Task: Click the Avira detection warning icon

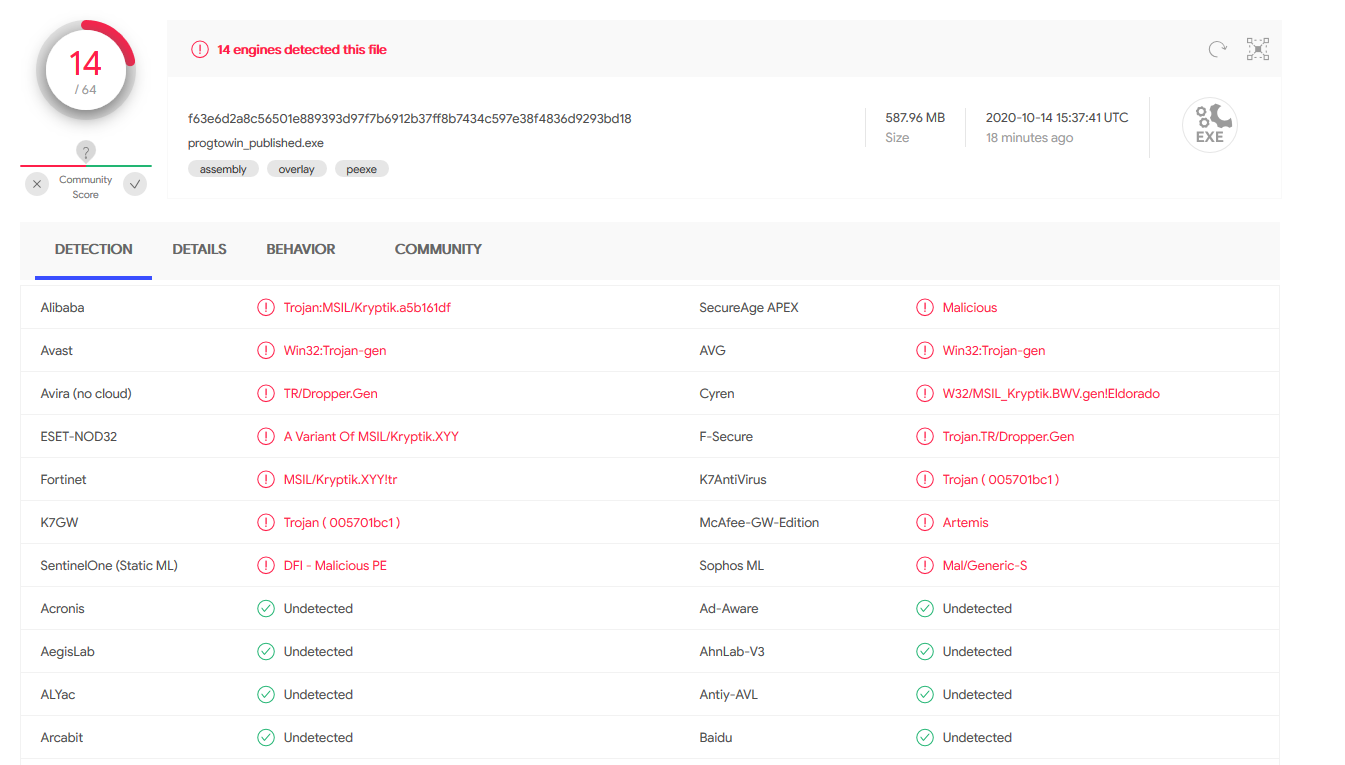Action: (x=266, y=394)
